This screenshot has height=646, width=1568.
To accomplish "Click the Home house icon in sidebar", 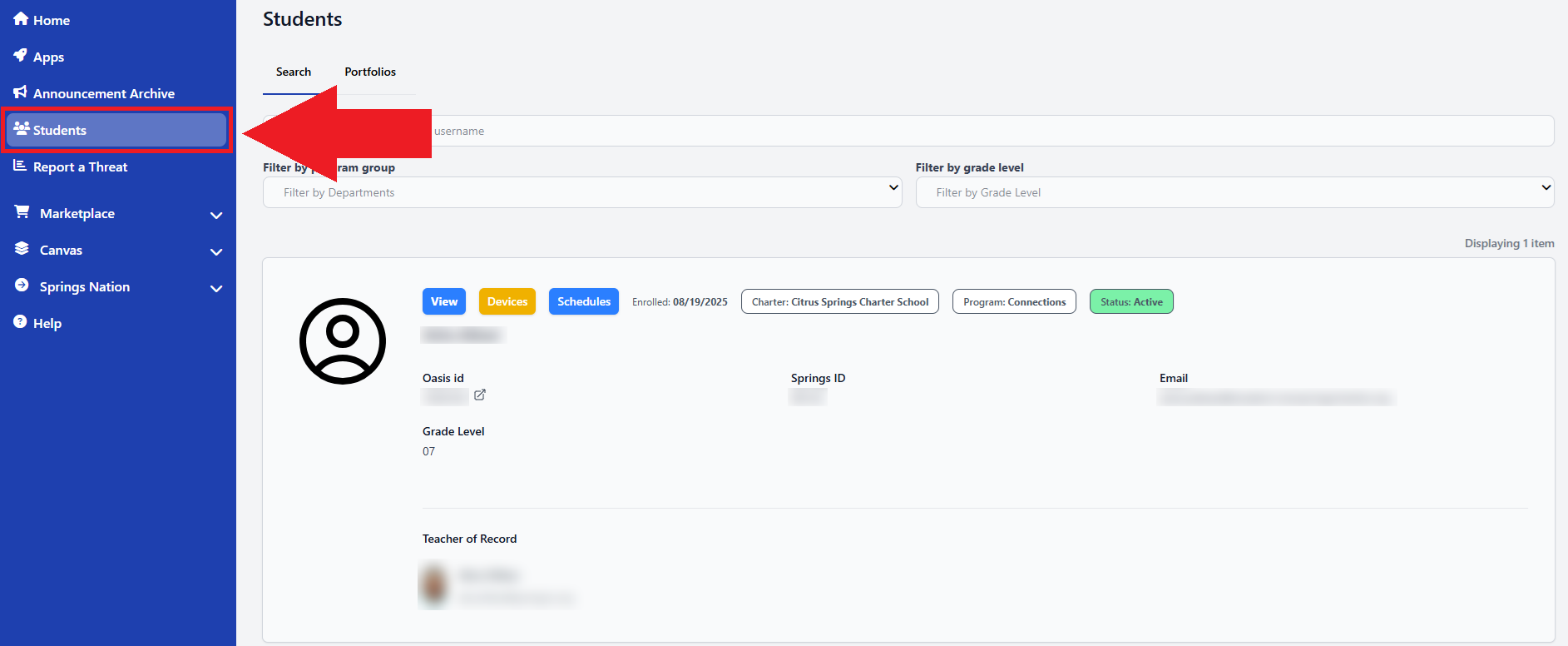I will 21,19.
